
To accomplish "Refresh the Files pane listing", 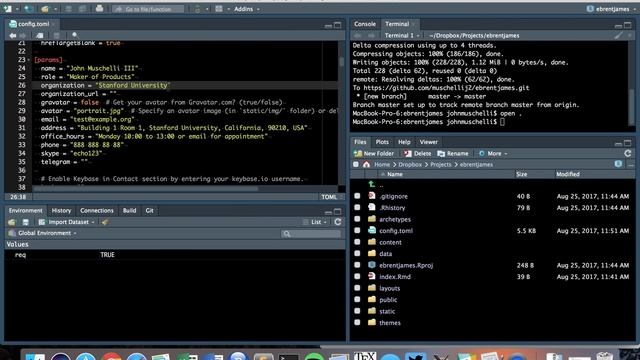I will pos(628,153).
